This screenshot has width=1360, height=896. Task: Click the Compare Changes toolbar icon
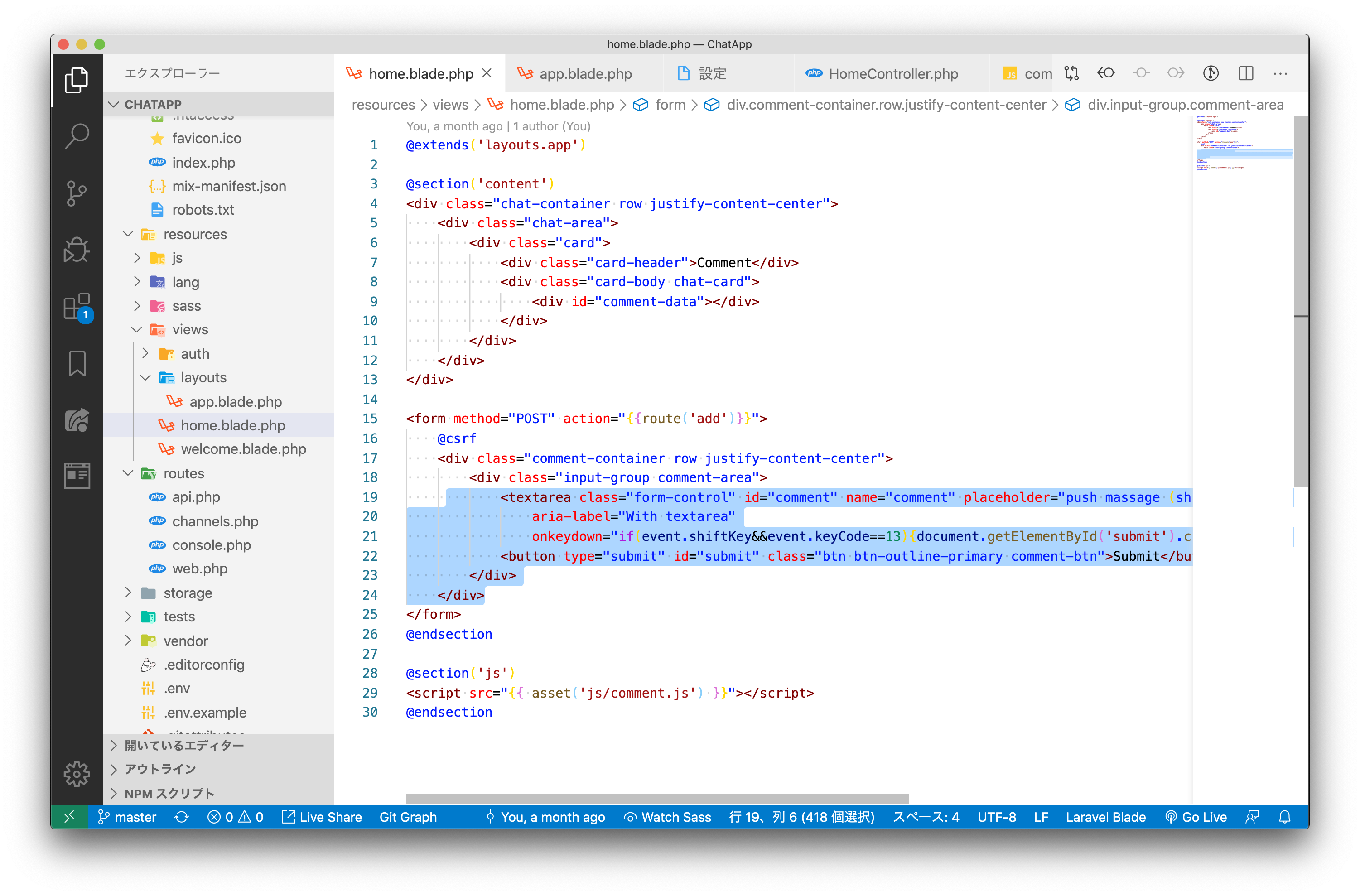[x=1071, y=73]
